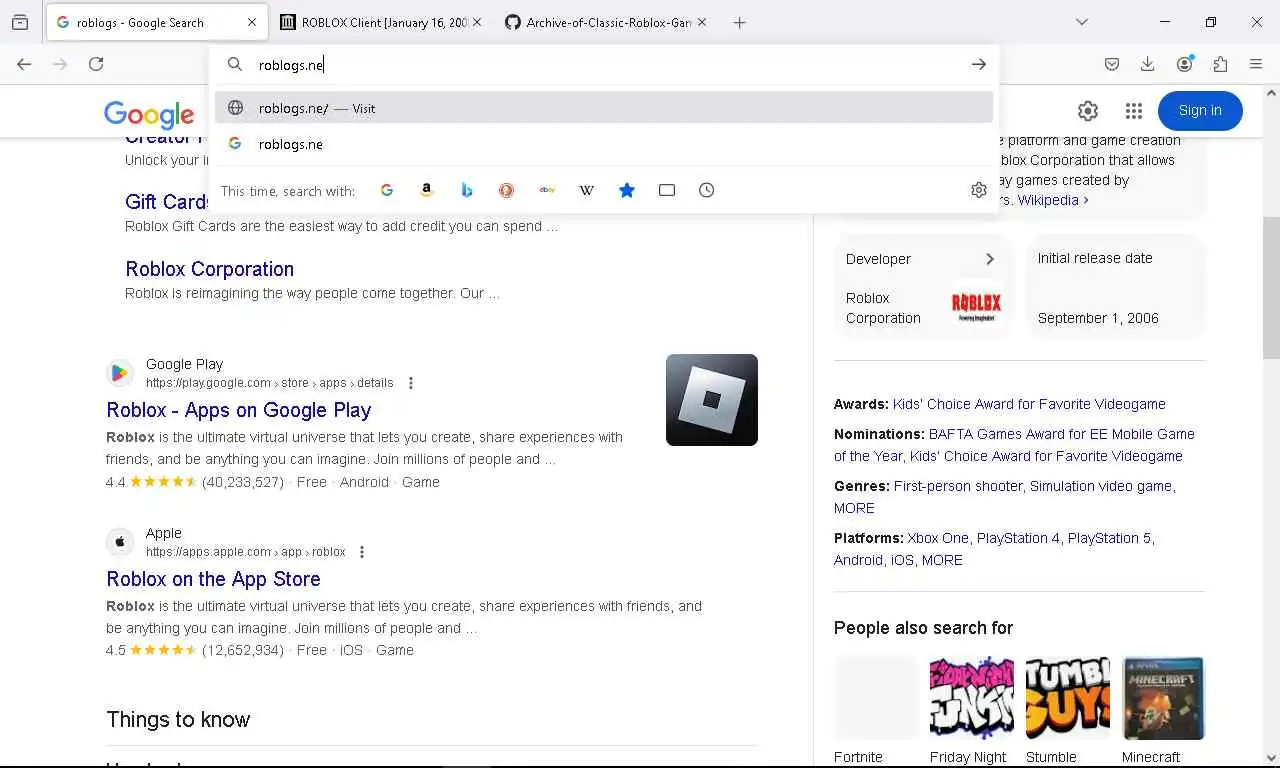This screenshot has width=1280, height=768.
Task: Click the Go arrow in address bar
Action: coord(978,64)
